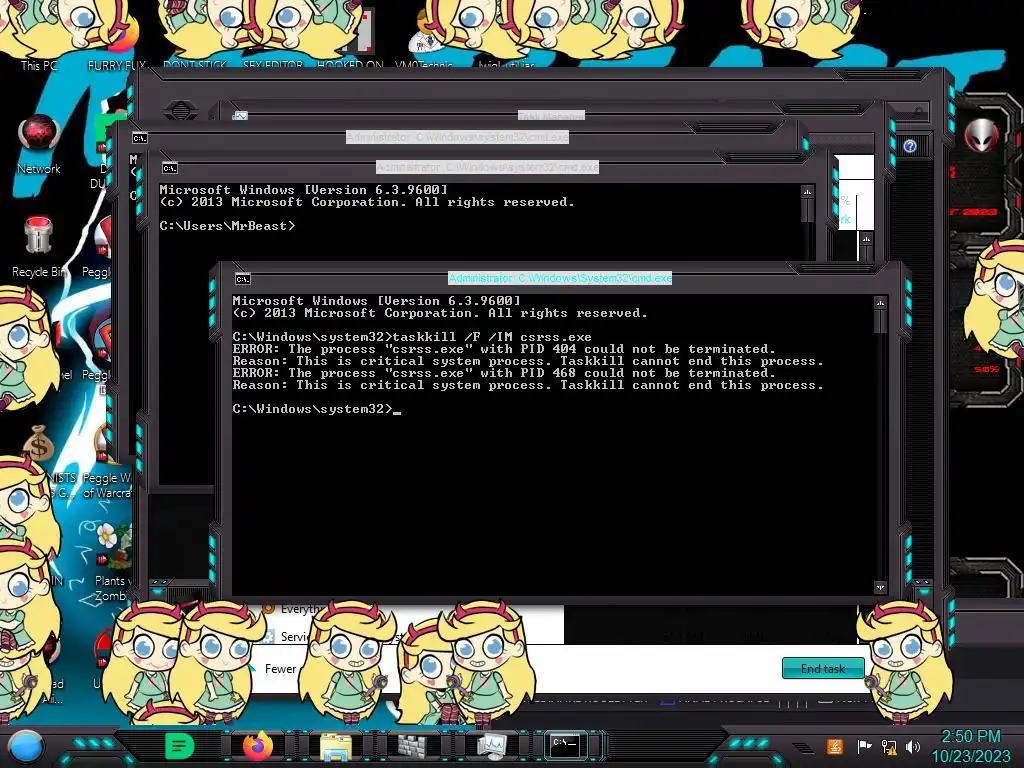Open system menu icon of C:\Users\MrBeast cmd window
The width and height of the screenshot is (1024, 768).
(x=169, y=168)
